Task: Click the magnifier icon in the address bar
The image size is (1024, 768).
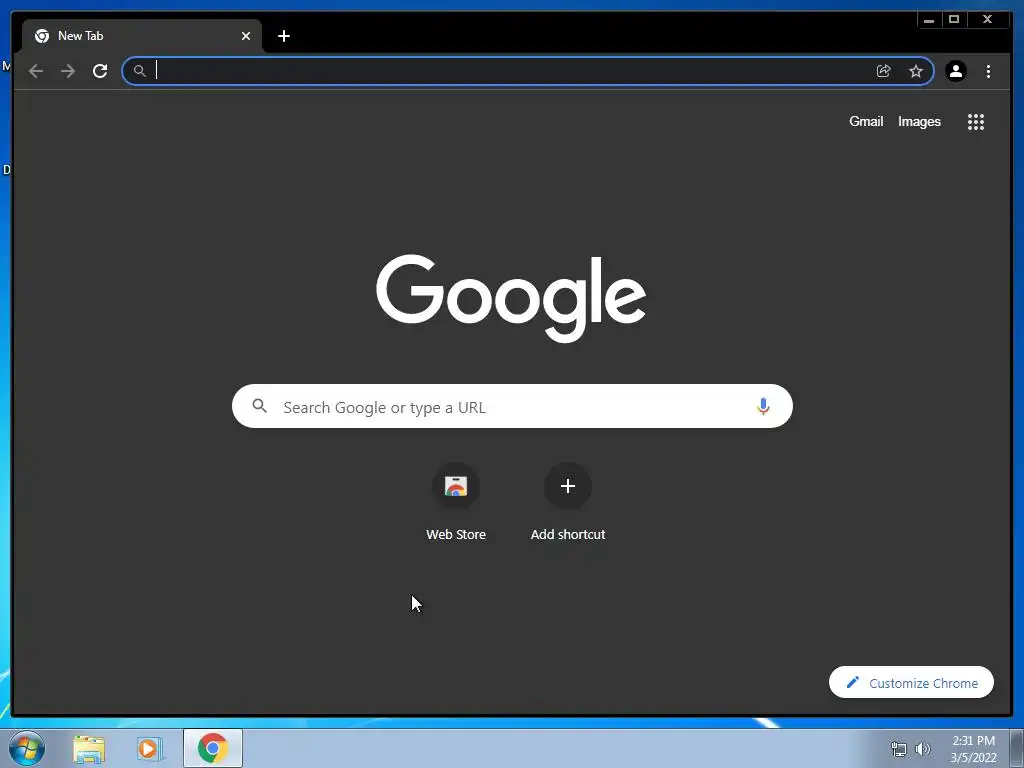Action: [x=139, y=71]
